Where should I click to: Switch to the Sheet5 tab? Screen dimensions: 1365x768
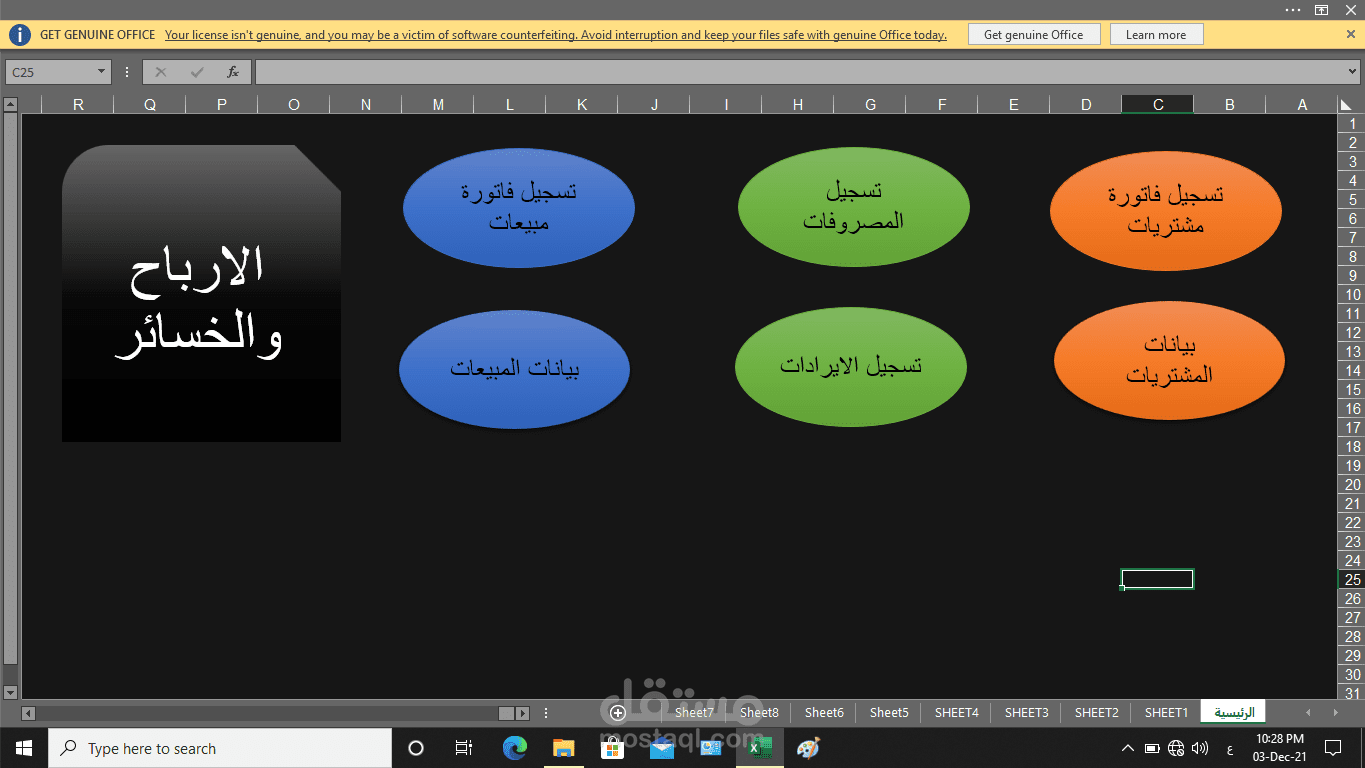click(x=889, y=713)
